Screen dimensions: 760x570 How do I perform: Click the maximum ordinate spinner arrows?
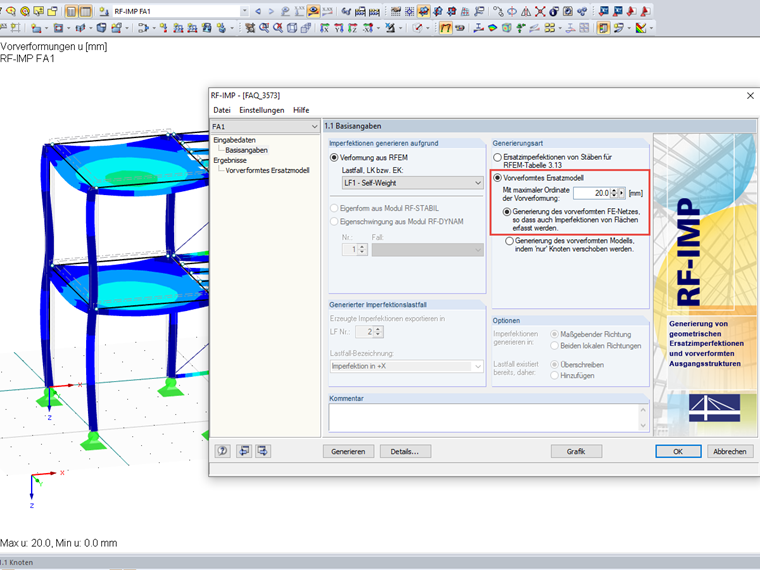(614, 193)
